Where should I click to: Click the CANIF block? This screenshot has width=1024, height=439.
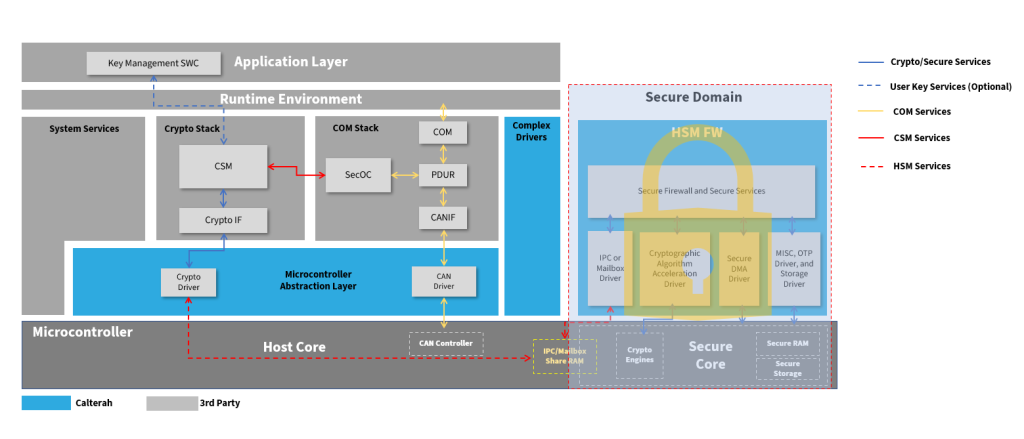(443, 217)
